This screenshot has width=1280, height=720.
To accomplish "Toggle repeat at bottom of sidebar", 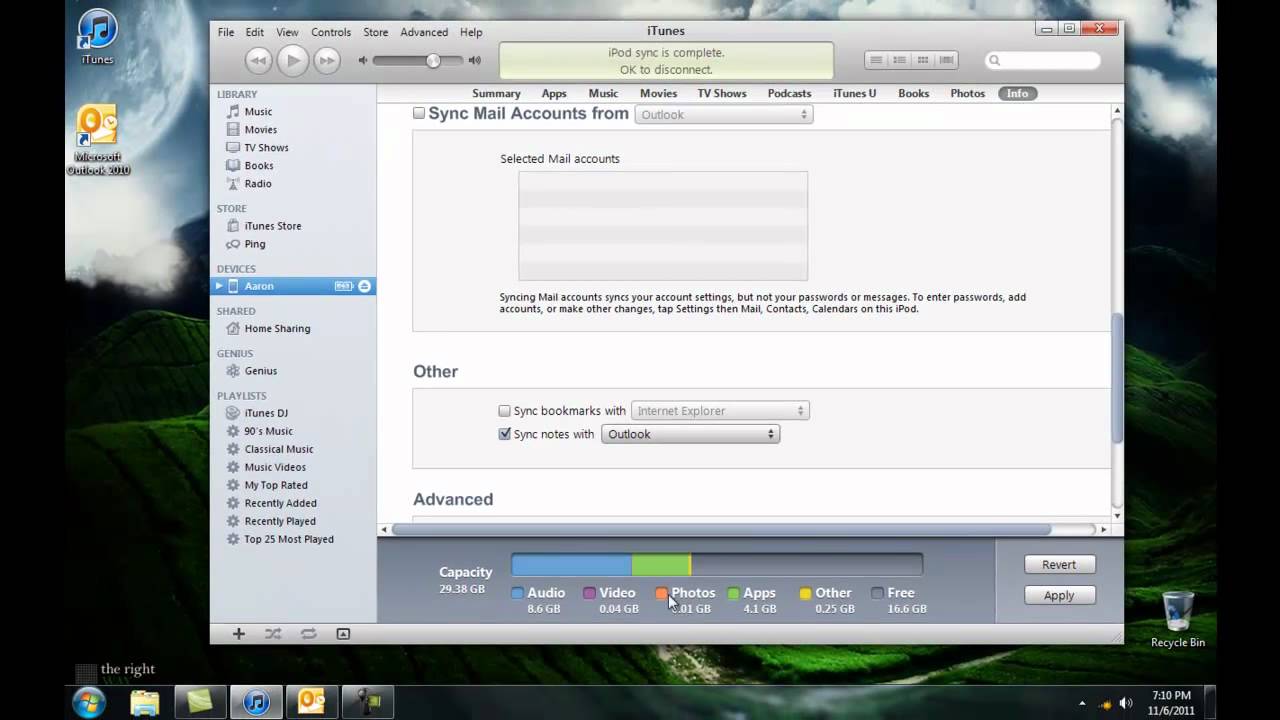I will point(308,634).
